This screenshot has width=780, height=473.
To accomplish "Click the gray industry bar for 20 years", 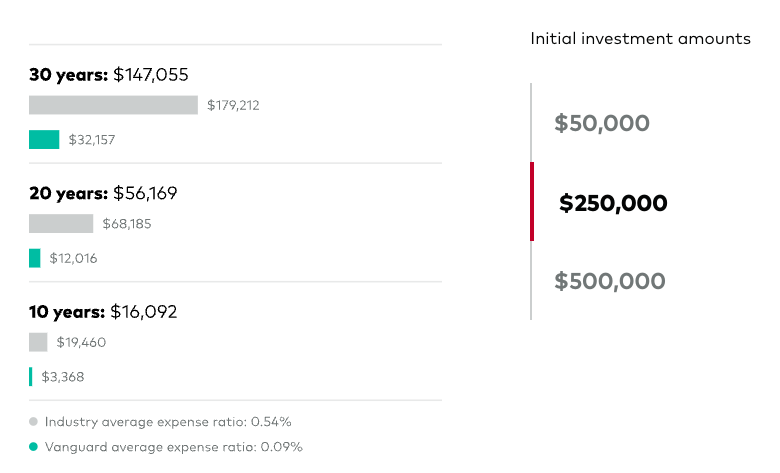I will click(x=61, y=223).
